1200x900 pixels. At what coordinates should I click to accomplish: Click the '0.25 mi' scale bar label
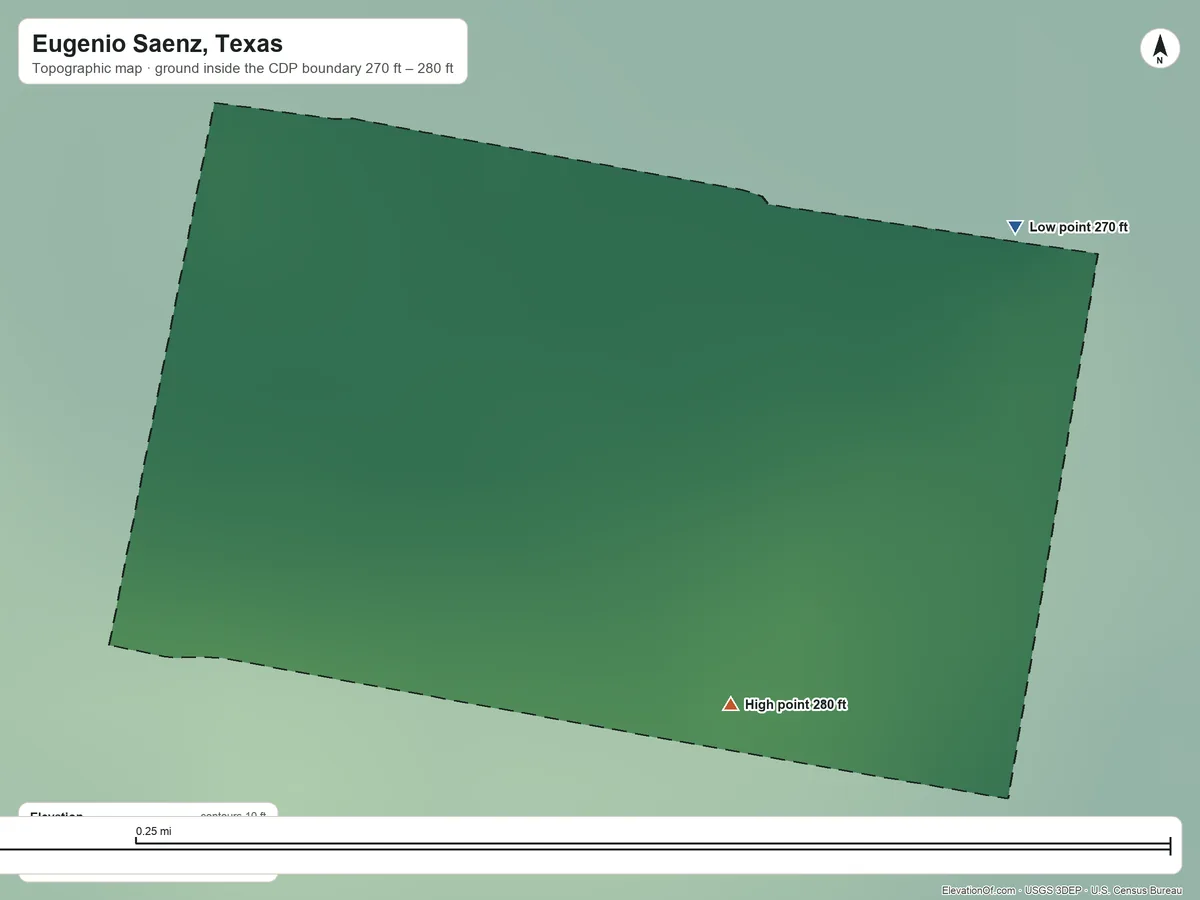click(x=154, y=831)
